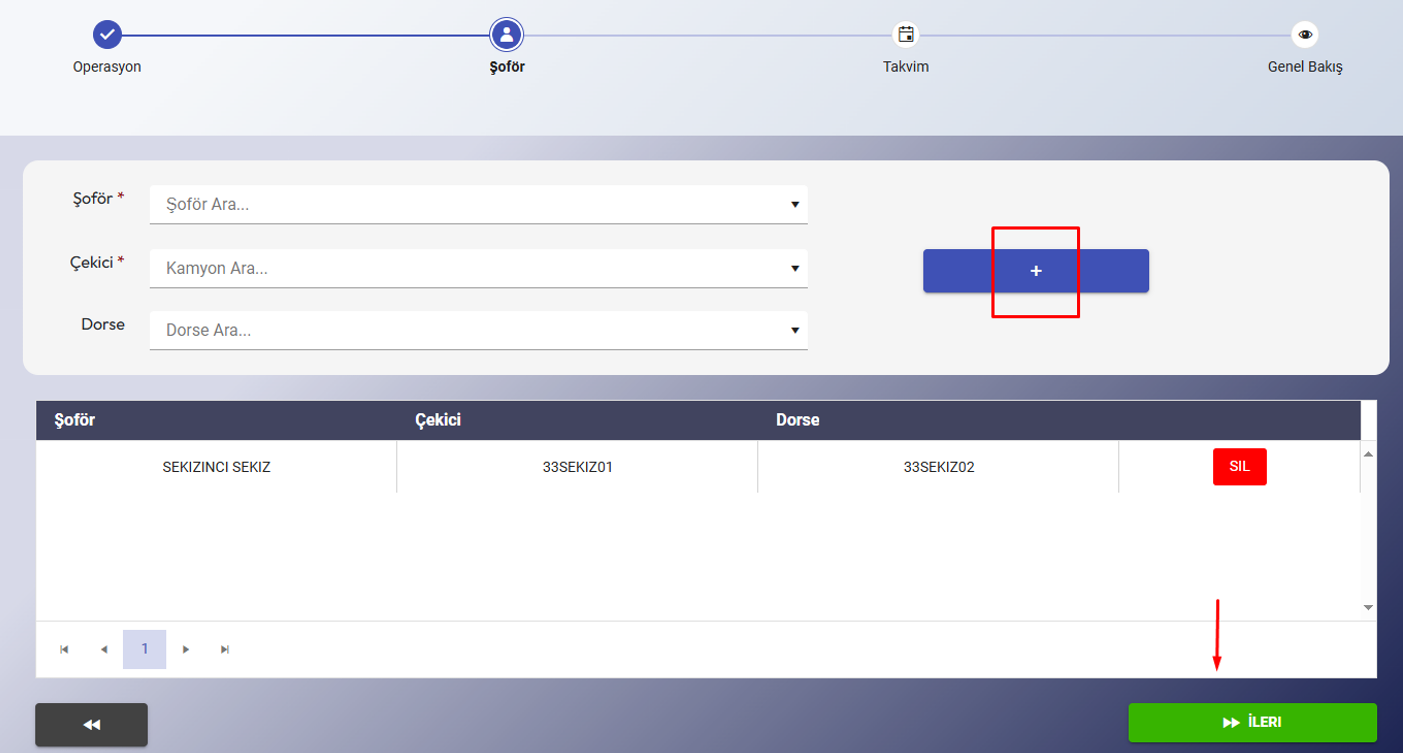Go to last page of table
Image resolution: width=1403 pixels, height=753 pixels.
[x=225, y=650]
